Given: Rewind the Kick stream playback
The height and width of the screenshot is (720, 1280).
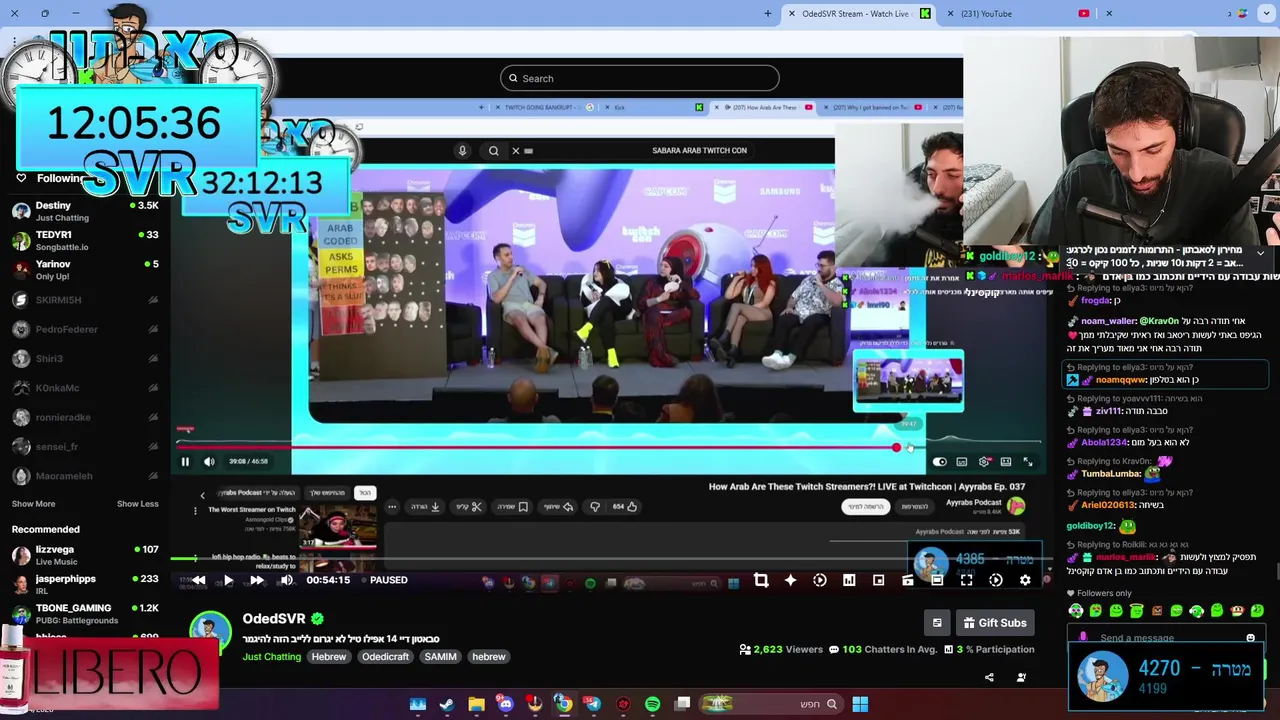Looking at the screenshot, I should coord(199,580).
